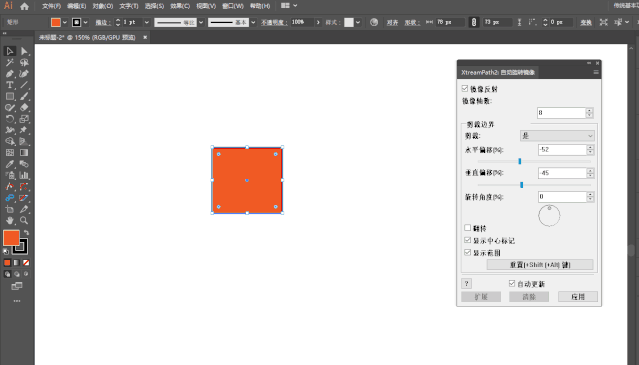
Task: Select the Line Segment tool
Action: click(x=24, y=85)
